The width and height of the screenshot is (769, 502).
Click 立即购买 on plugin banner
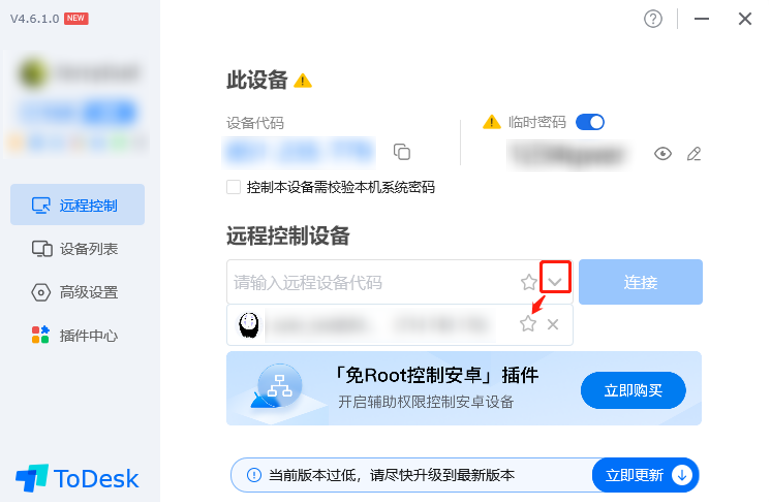(x=633, y=390)
